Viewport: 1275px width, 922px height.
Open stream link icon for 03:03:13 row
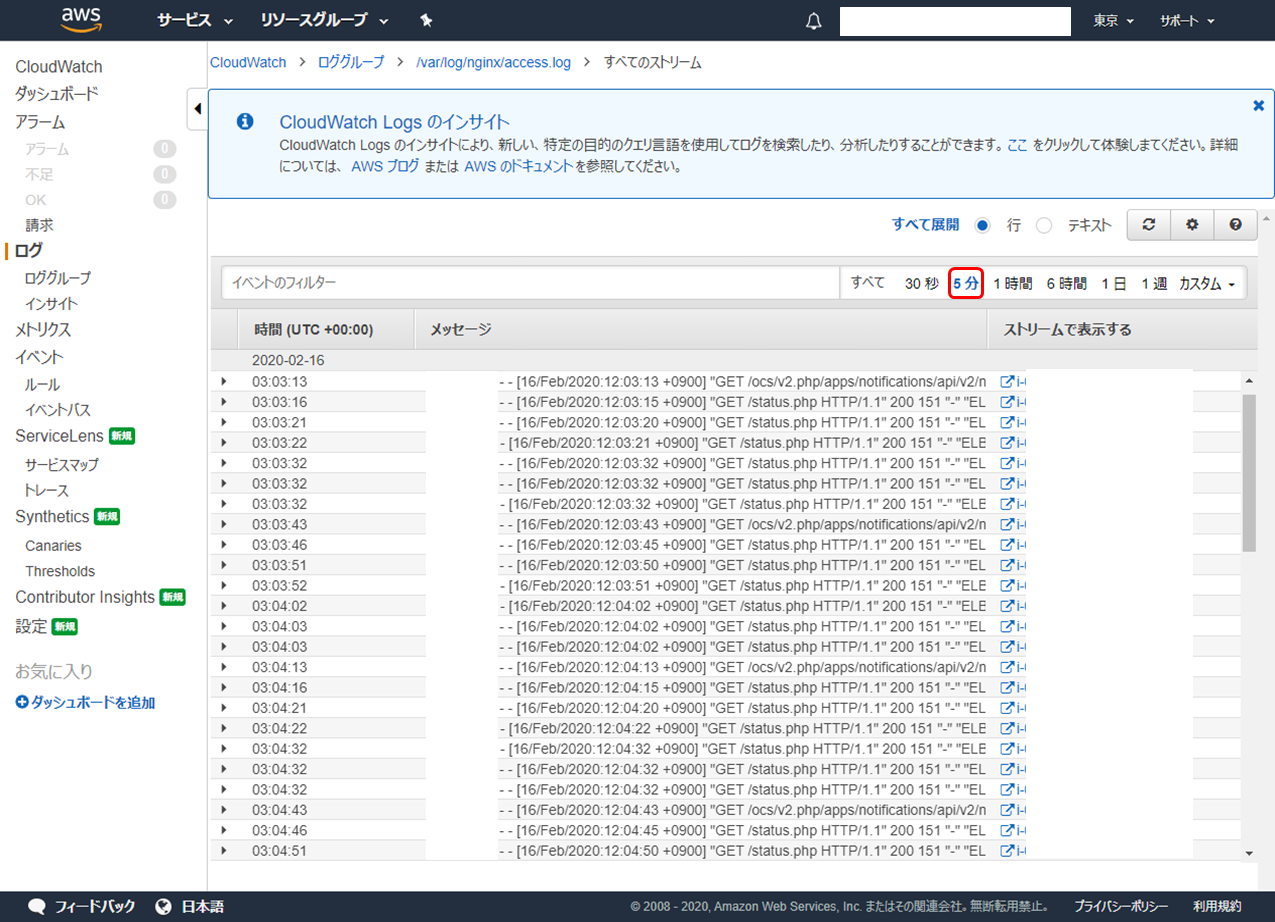[1007, 381]
